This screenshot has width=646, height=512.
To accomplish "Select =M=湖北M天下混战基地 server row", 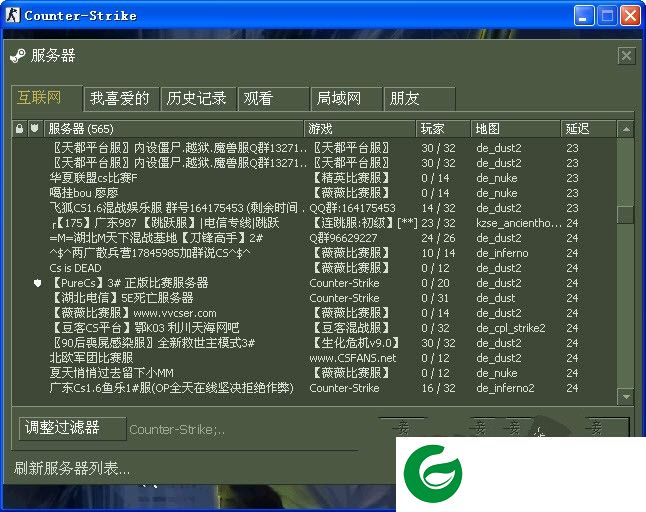I will 314,238.
